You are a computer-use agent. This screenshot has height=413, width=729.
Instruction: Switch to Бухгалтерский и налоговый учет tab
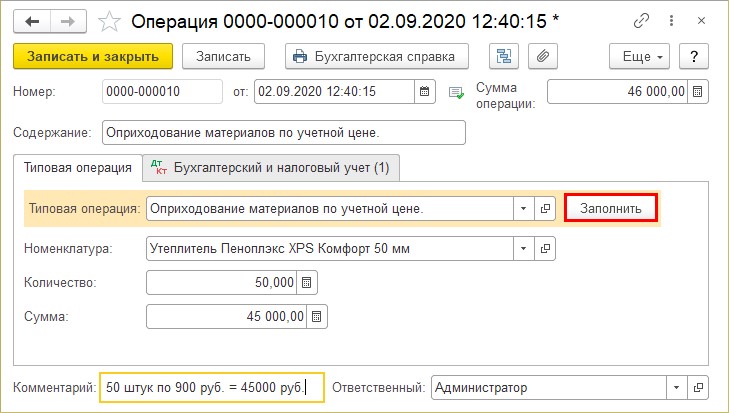[271, 168]
